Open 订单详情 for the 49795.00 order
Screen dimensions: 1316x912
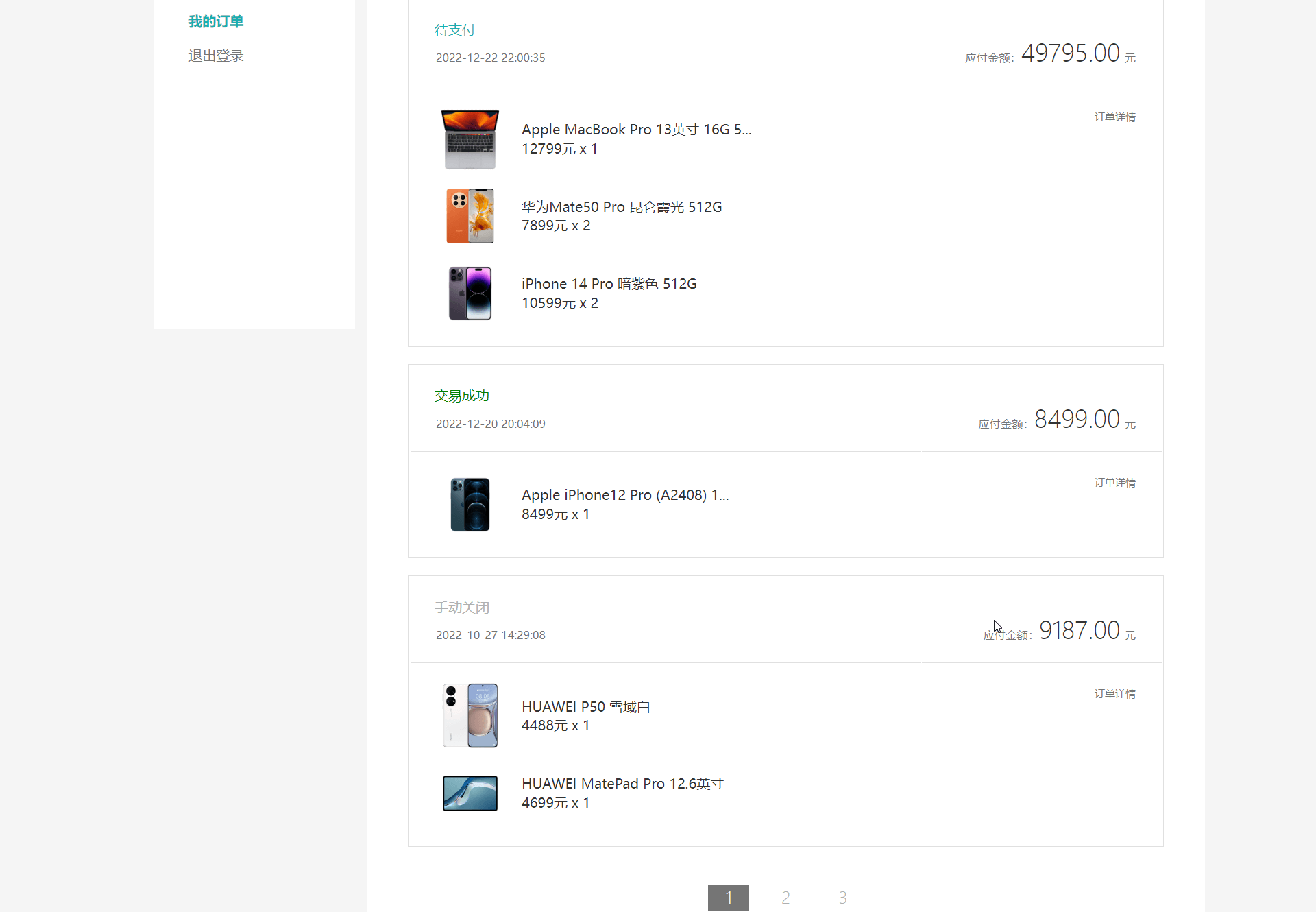1114,117
